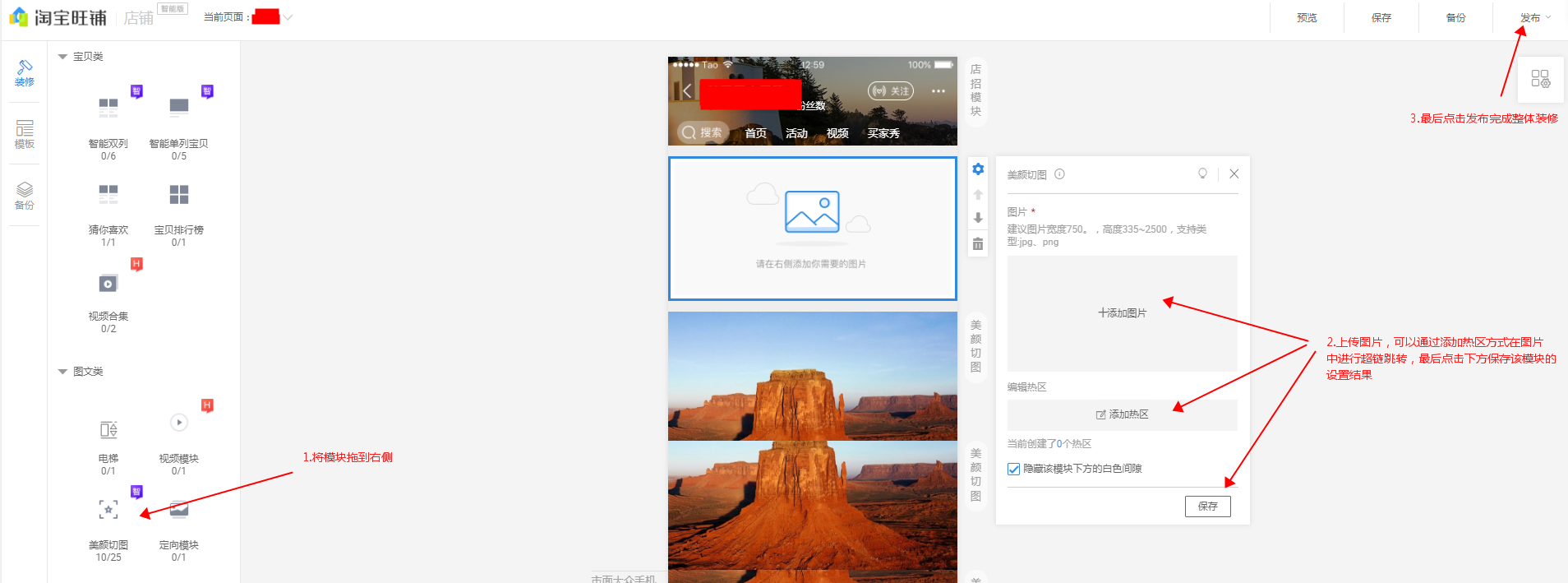Switch to 活动 tab in phone preview
This screenshot has width=1568, height=583.
click(796, 133)
